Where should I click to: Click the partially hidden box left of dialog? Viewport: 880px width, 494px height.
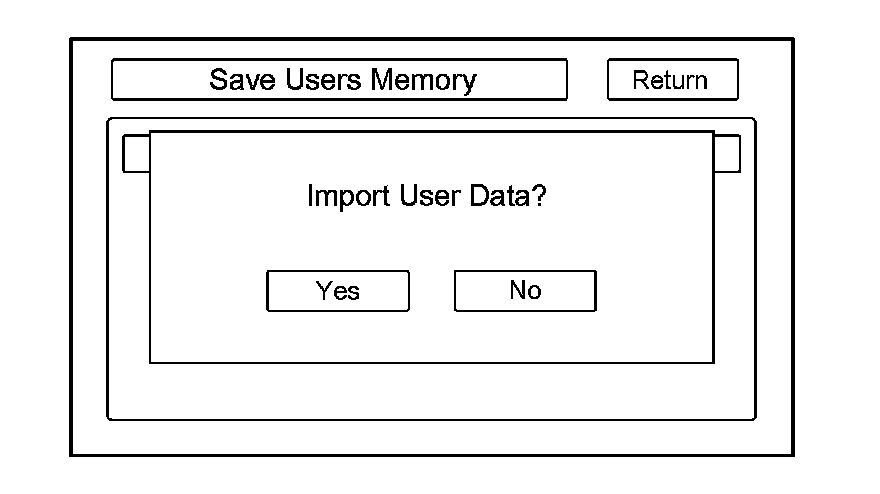136,153
